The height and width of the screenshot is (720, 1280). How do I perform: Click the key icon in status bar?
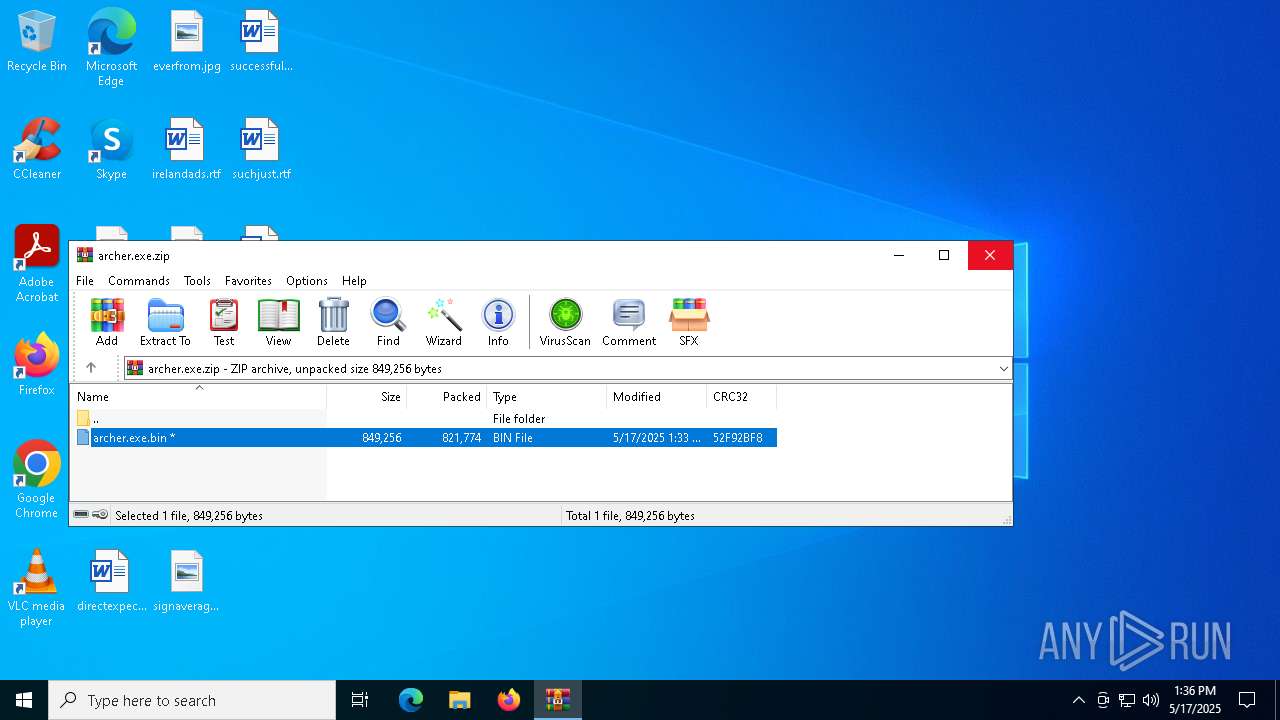100,515
